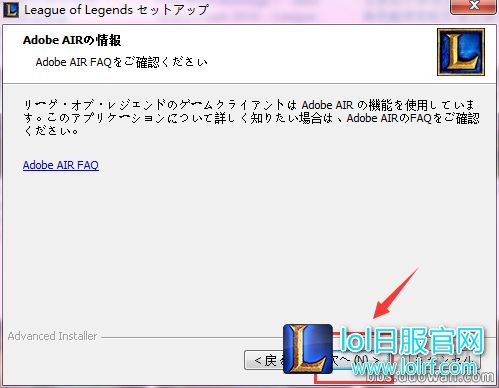Image resolution: width=499 pixels, height=388 pixels.
Task: Click the League of Legends title bar icon
Action: pyautogui.click(x=11, y=10)
